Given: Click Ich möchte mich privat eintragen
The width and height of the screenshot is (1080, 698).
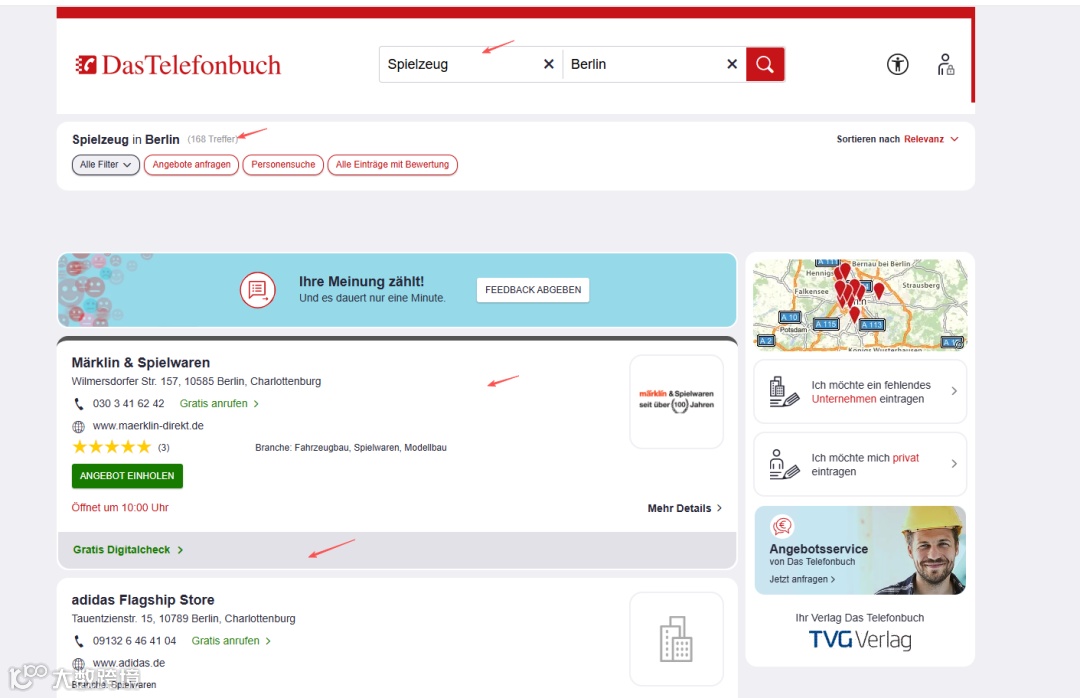Looking at the screenshot, I should pyautogui.click(x=860, y=464).
